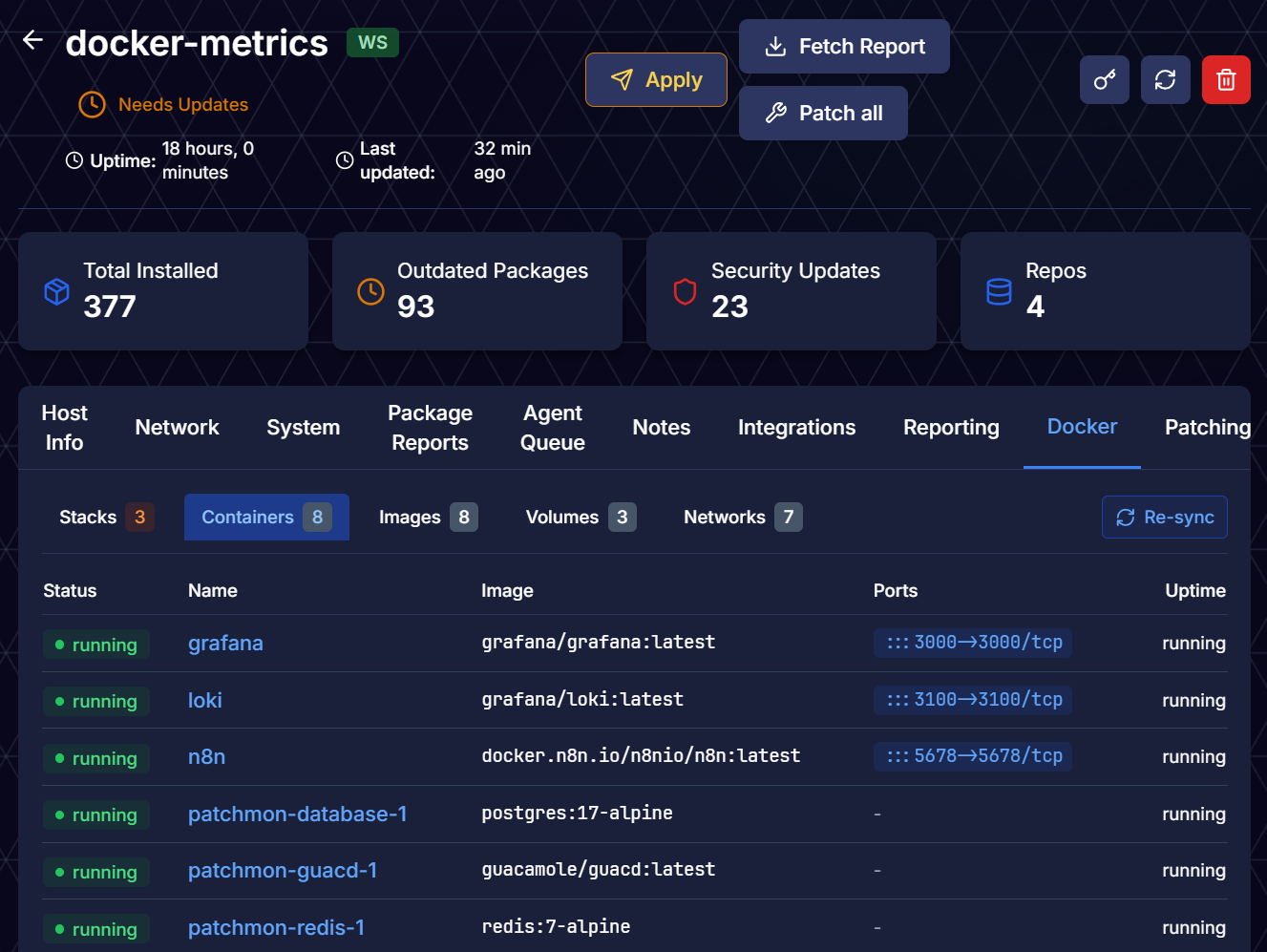Open the n8n container link
Image resolution: width=1267 pixels, height=952 pixels.
(x=207, y=756)
